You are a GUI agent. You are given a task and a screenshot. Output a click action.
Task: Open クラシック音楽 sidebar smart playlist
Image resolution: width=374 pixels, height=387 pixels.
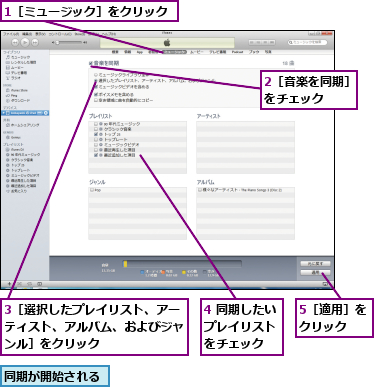19,160
